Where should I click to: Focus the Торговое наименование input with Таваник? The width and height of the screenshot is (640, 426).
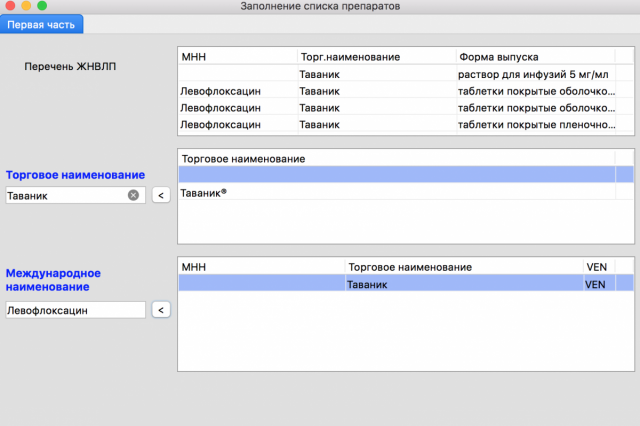tap(76, 195)
